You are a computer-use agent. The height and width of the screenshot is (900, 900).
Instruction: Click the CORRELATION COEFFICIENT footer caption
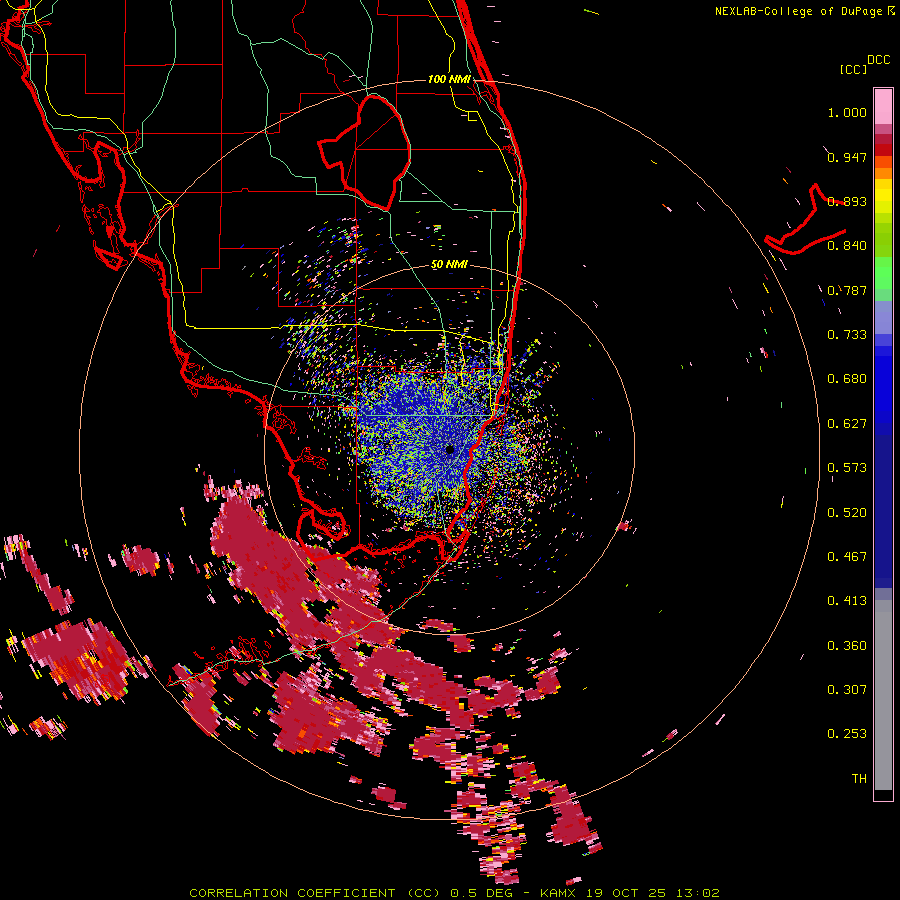pos(454,893)
